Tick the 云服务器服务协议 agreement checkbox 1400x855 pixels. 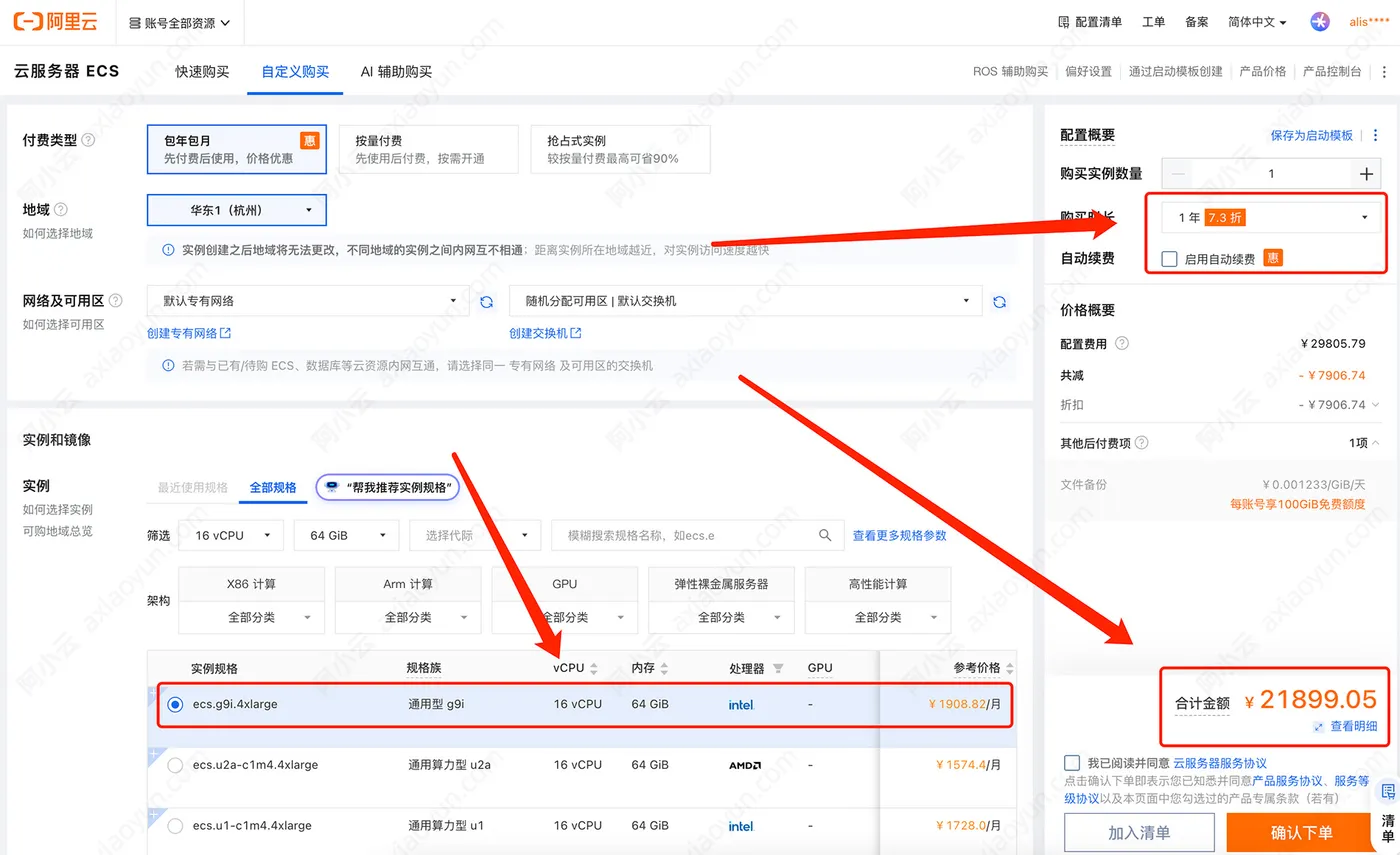[x=1072, y=763]
